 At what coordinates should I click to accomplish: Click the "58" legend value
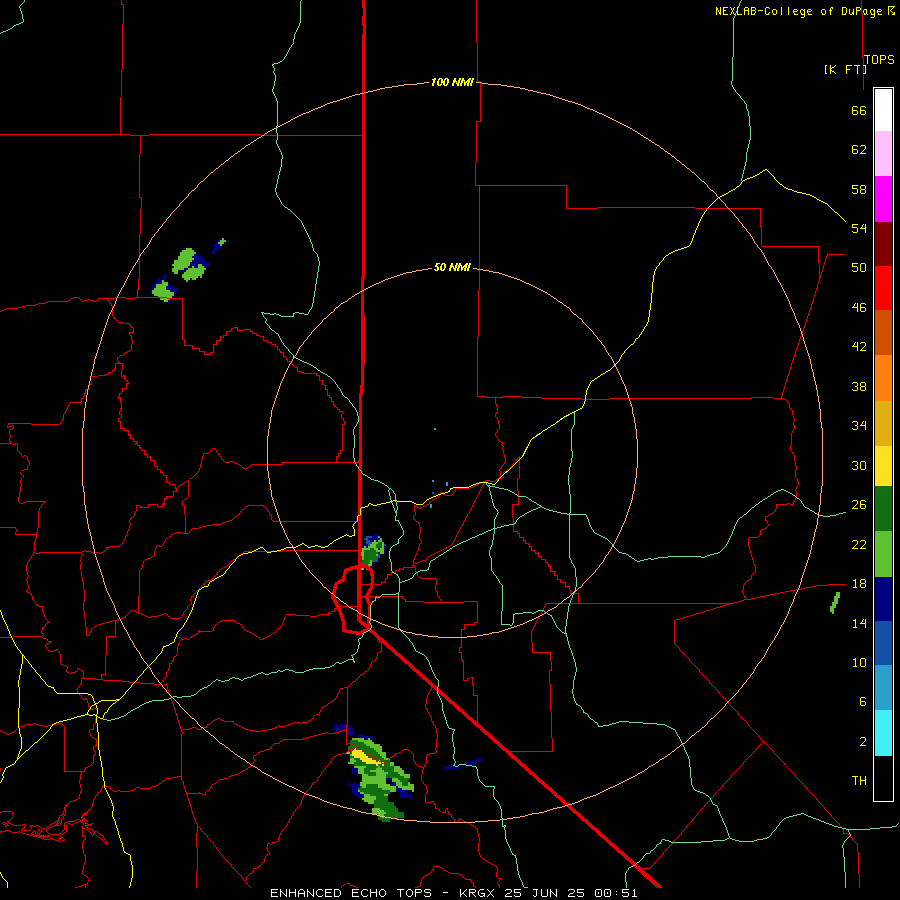coord(859,189)
